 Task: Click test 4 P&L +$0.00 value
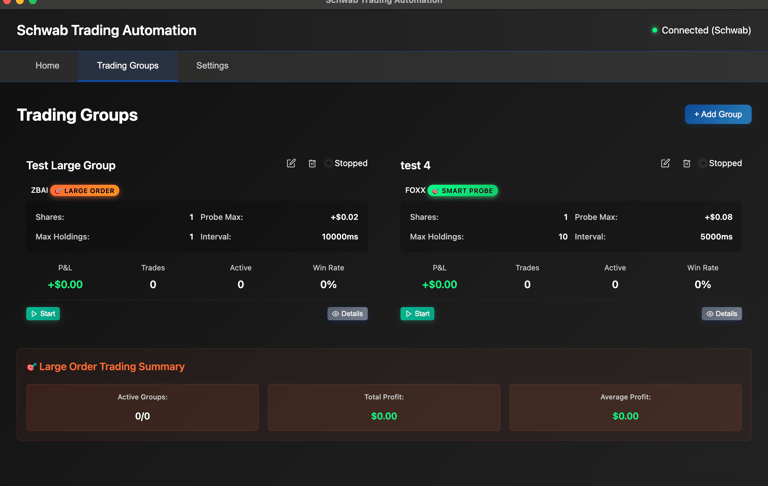[439, 285]
